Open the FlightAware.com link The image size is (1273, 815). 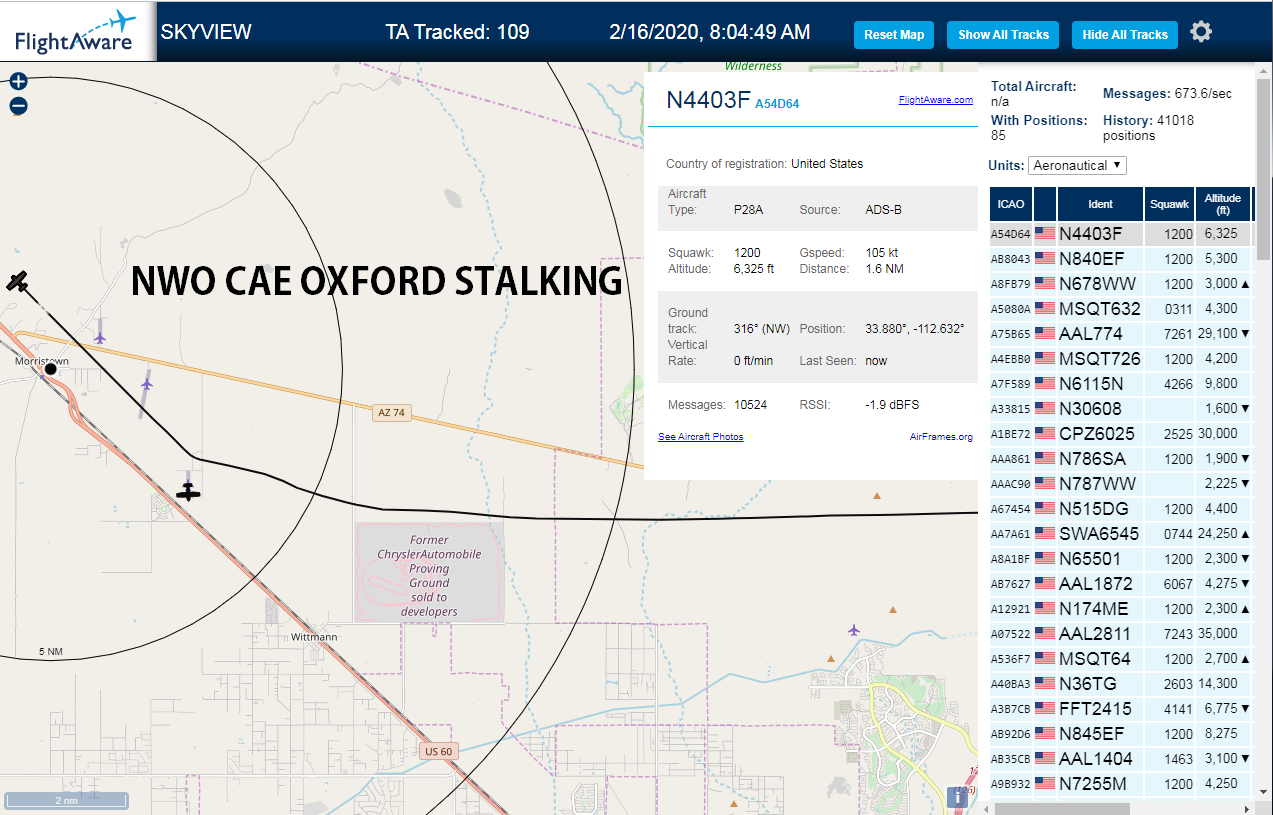click(x=935, y=100)
